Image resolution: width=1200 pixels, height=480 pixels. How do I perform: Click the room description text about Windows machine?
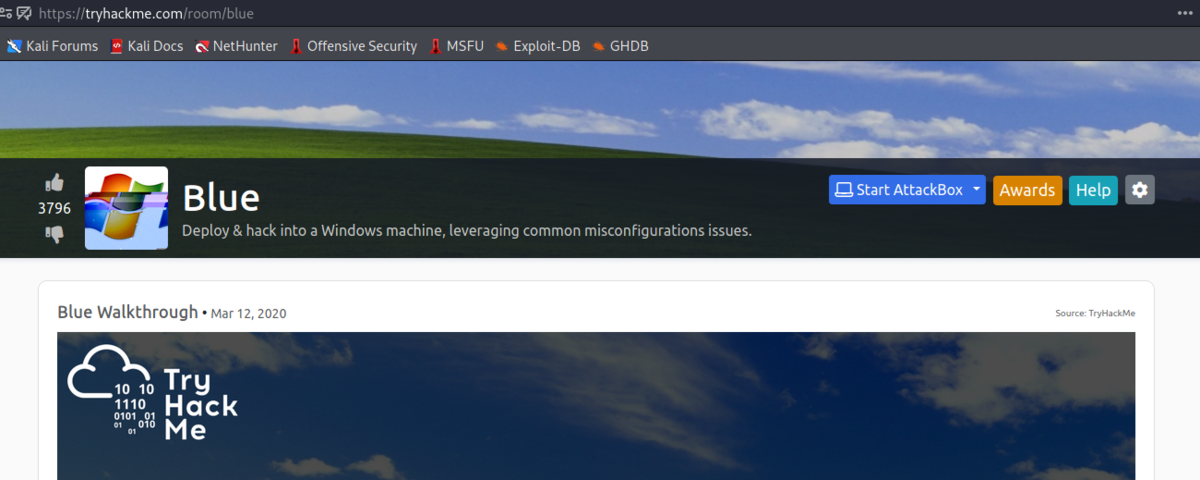coord(466,231)
